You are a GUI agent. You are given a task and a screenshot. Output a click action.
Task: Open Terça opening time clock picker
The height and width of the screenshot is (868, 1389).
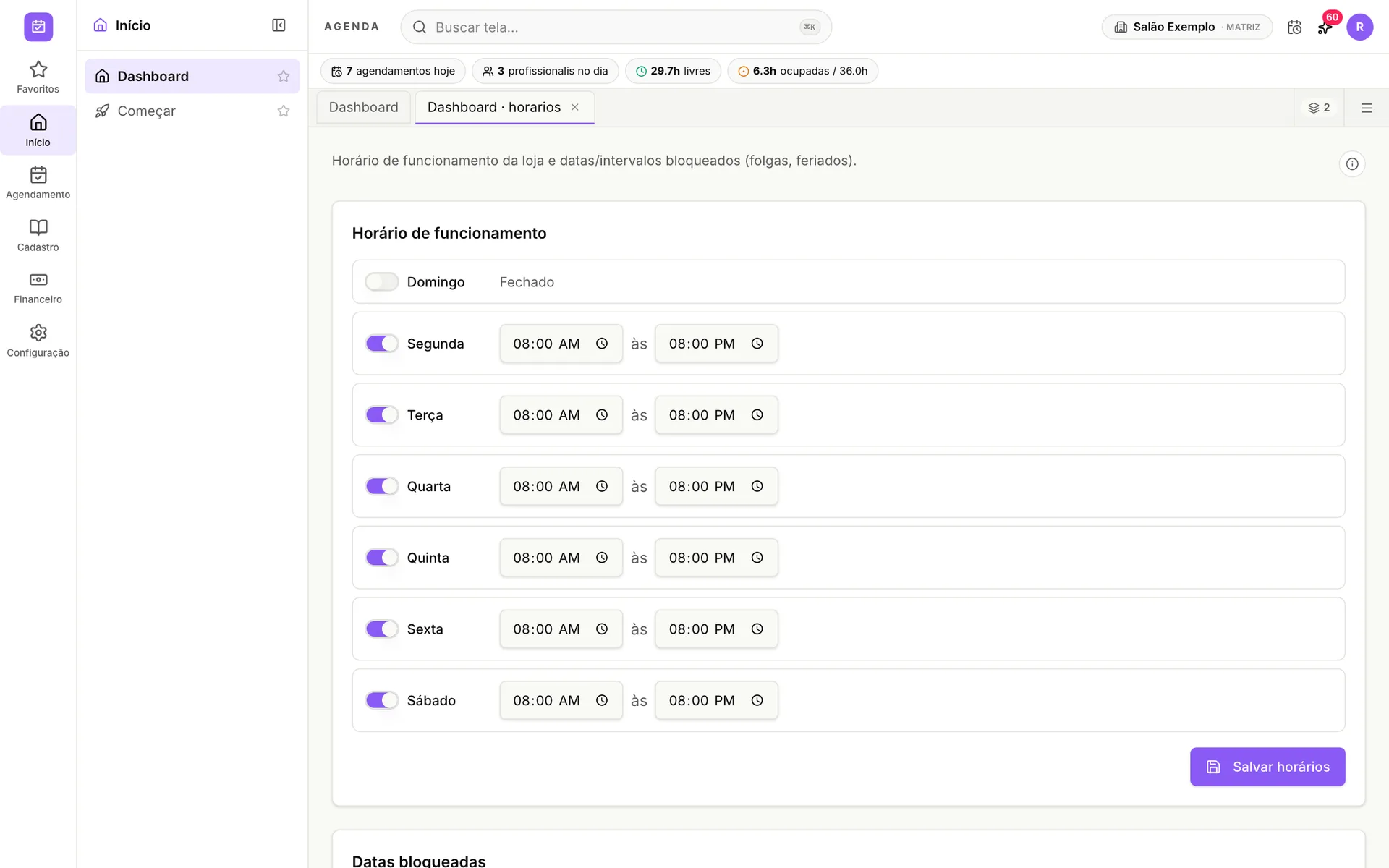coord(601,415)
